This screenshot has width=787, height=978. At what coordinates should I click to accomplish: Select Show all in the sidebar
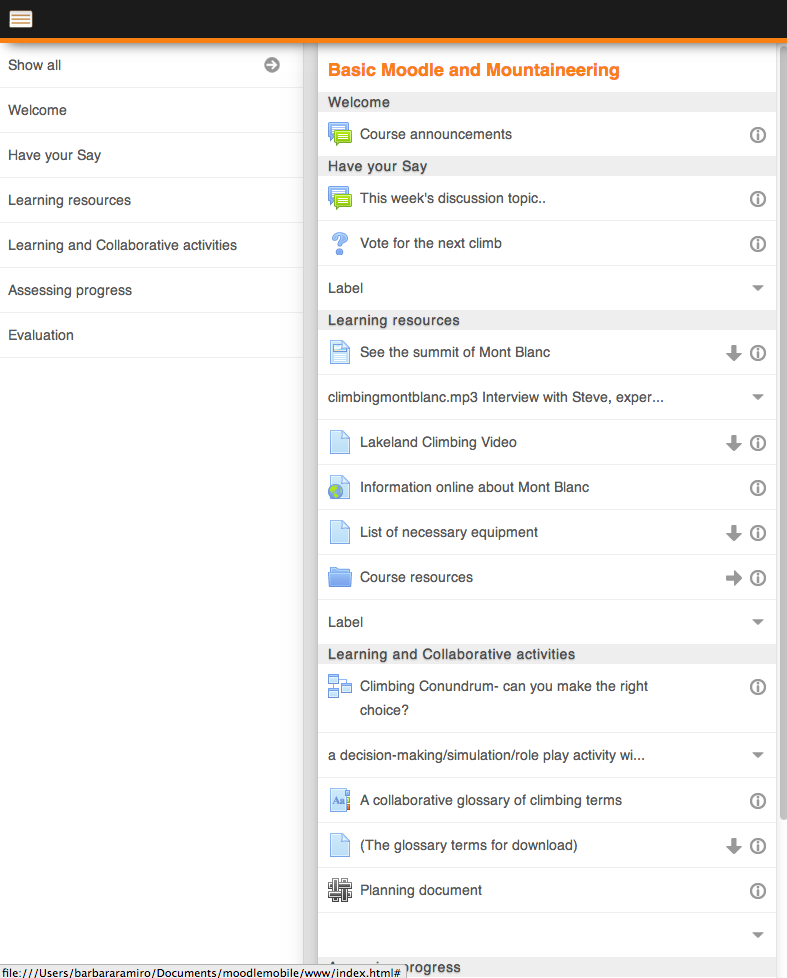pyautogui.click(x=152, y=65)
